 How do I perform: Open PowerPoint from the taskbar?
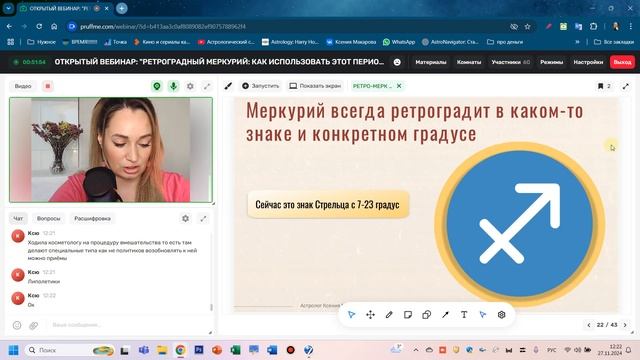pyautogui.click(x=217, y=350)
